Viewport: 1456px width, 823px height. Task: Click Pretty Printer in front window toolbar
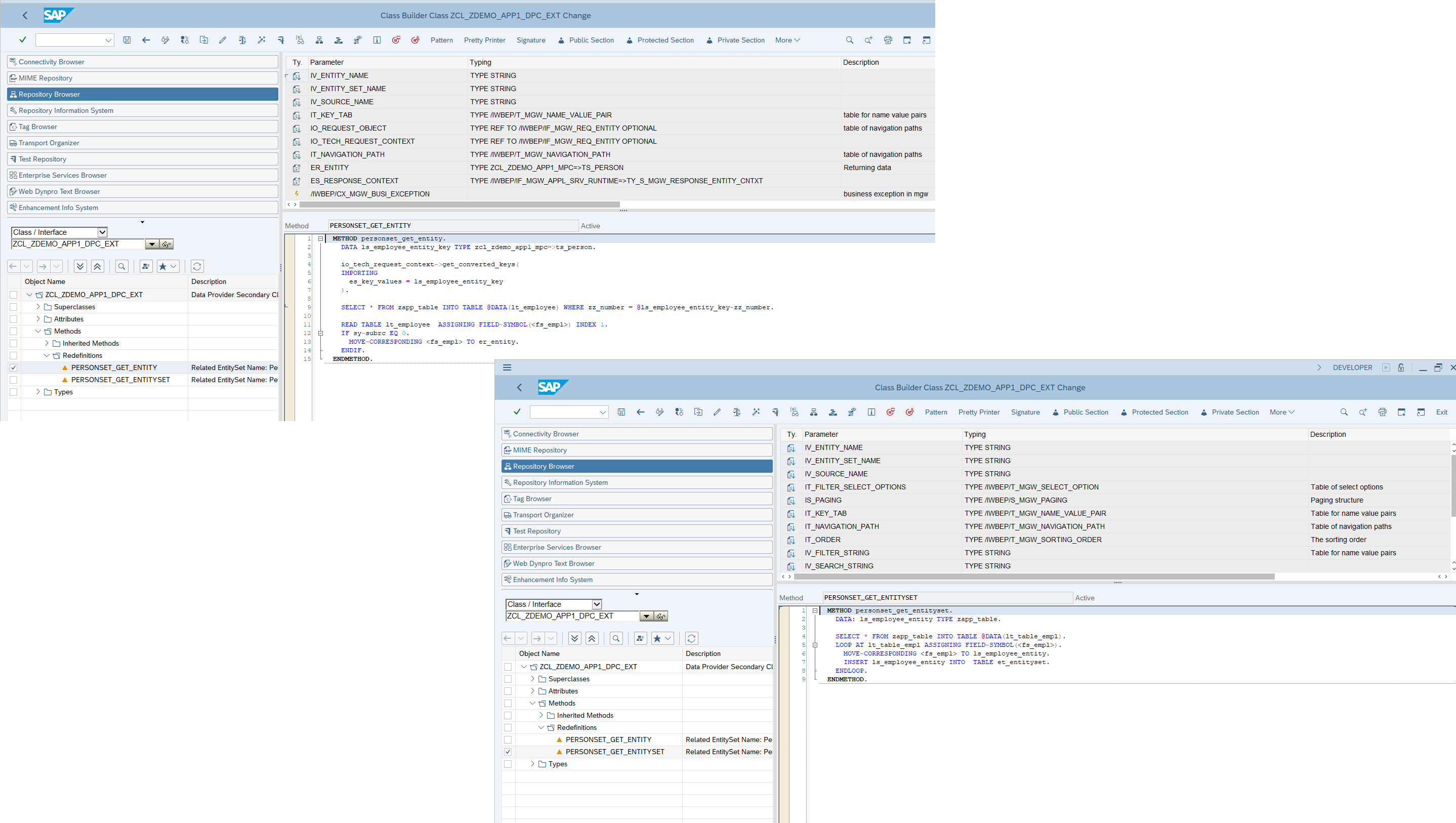(x=979, y=412)
